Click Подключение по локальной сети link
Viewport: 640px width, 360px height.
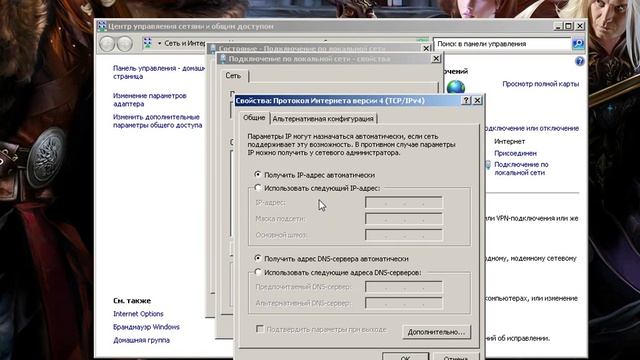(521, 169)
